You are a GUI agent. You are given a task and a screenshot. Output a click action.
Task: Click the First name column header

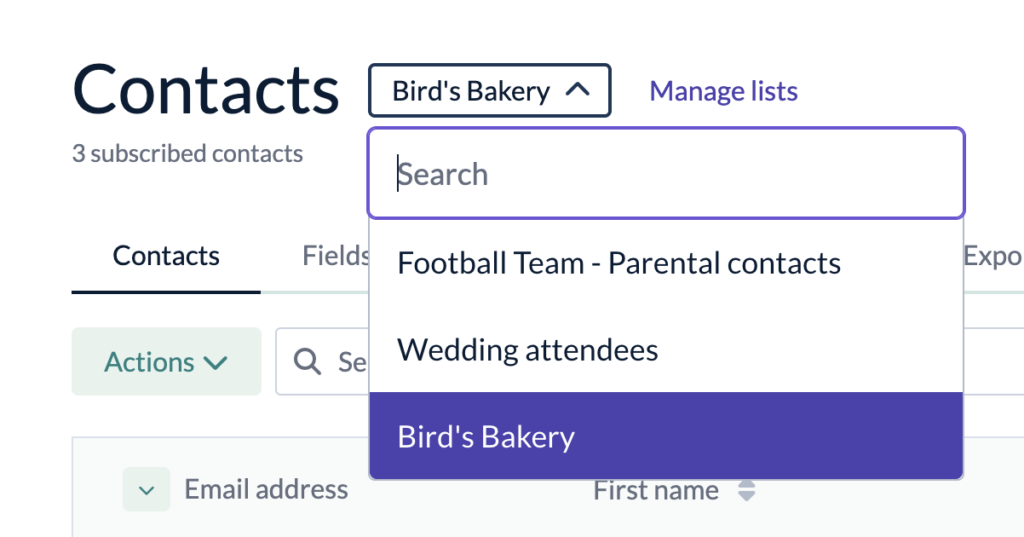tap(655, 491)
